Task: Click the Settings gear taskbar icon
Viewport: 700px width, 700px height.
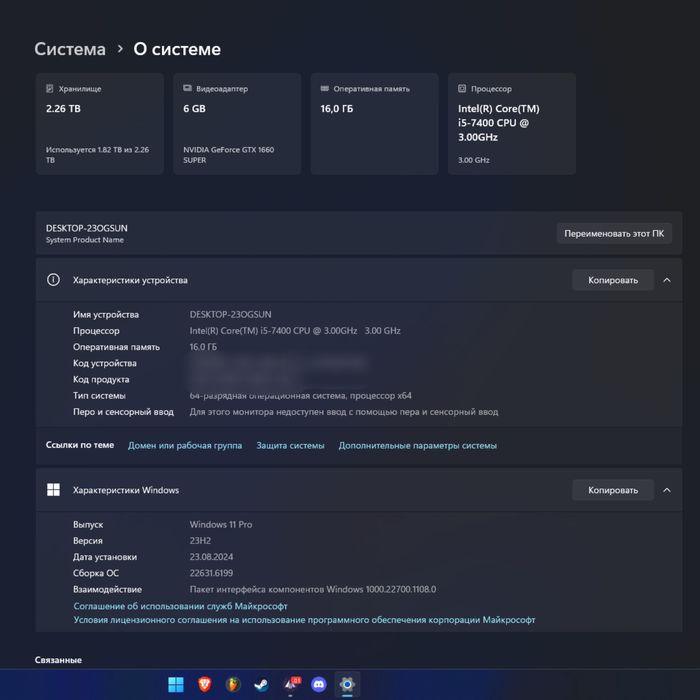Action: (347, 684)
